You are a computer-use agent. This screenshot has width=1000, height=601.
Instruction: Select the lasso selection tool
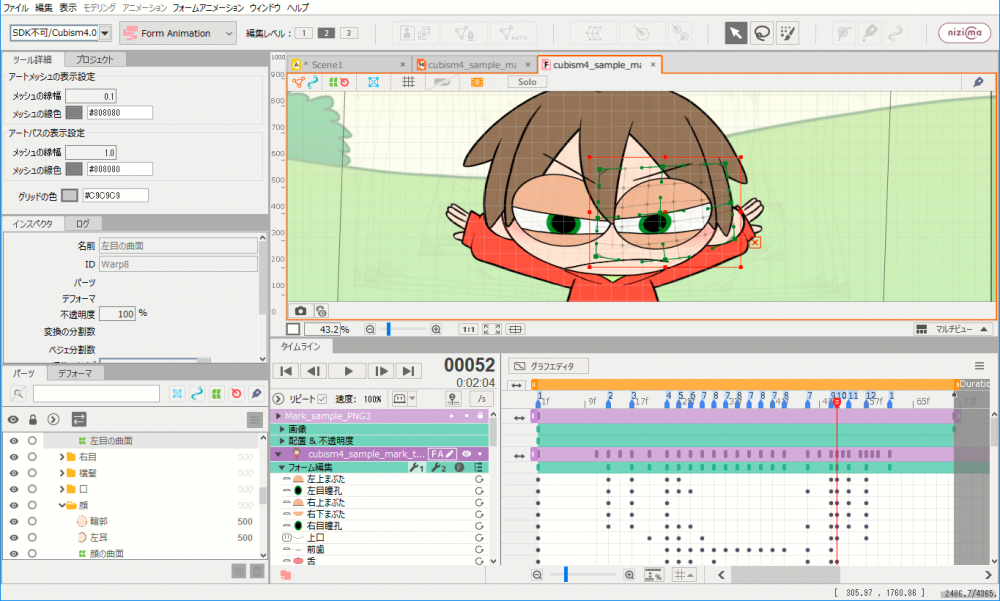tap(761, 33)
